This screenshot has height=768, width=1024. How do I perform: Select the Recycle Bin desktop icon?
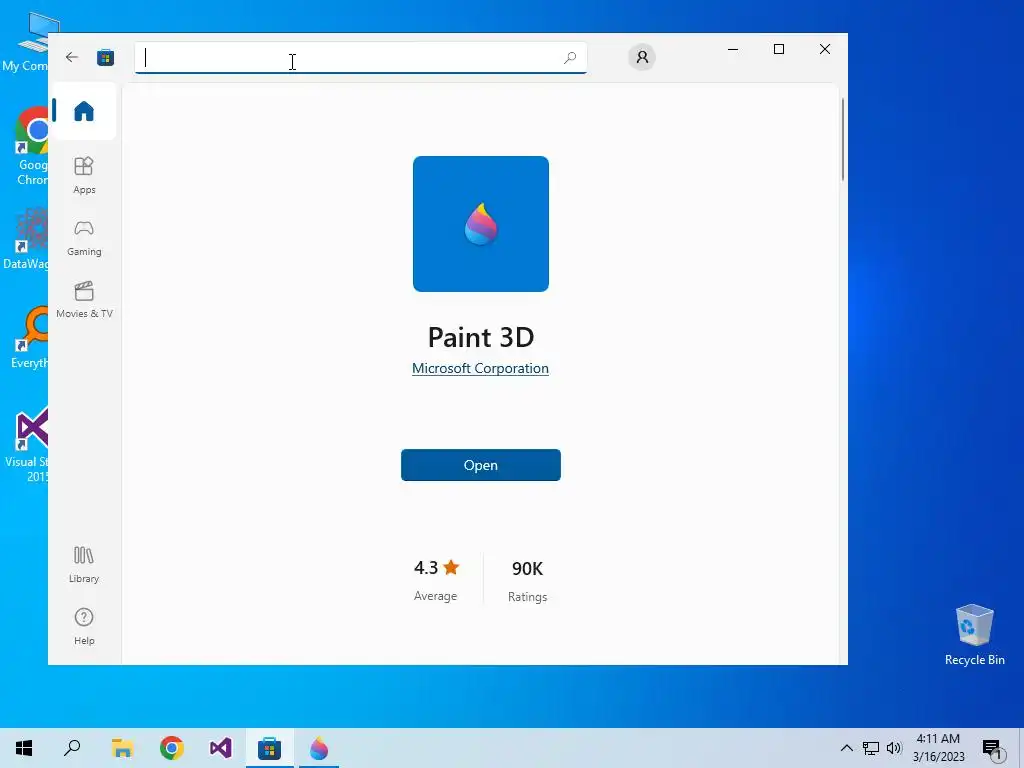tap(974, 634)
